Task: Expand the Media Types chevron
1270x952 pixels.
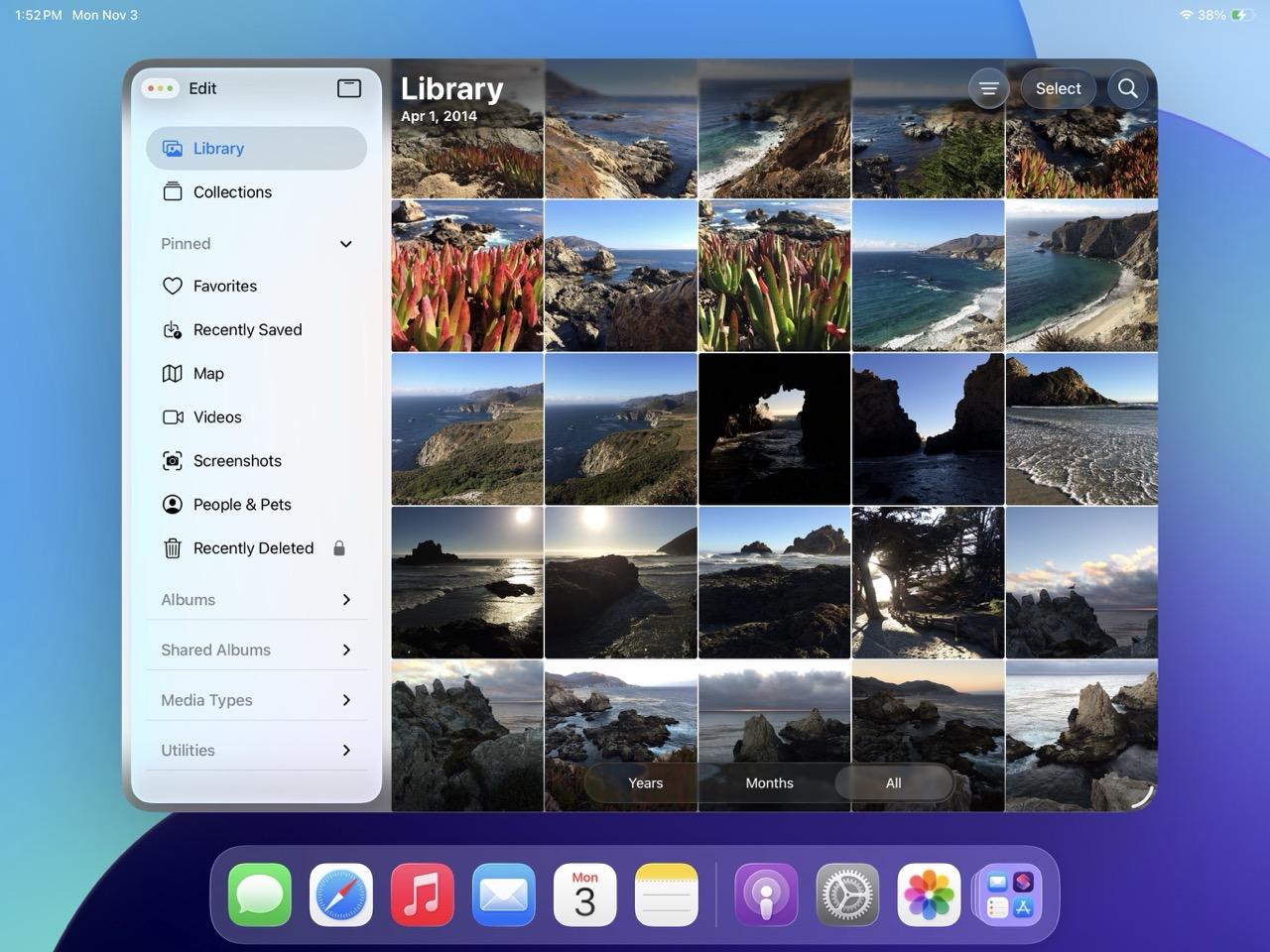Action: (x=346, y=700)
